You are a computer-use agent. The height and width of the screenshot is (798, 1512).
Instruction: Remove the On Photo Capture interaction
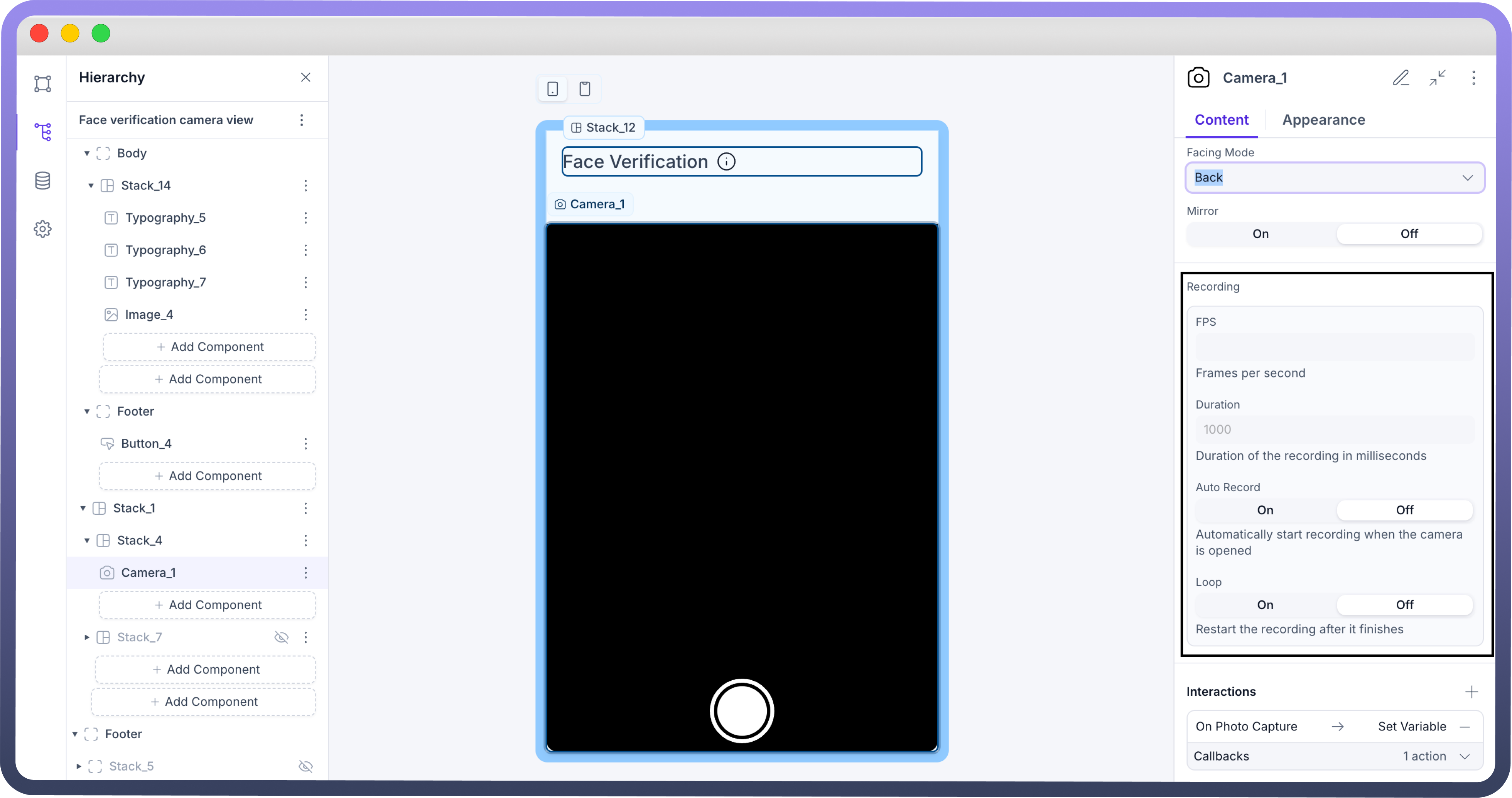(x=1465, y=726)
